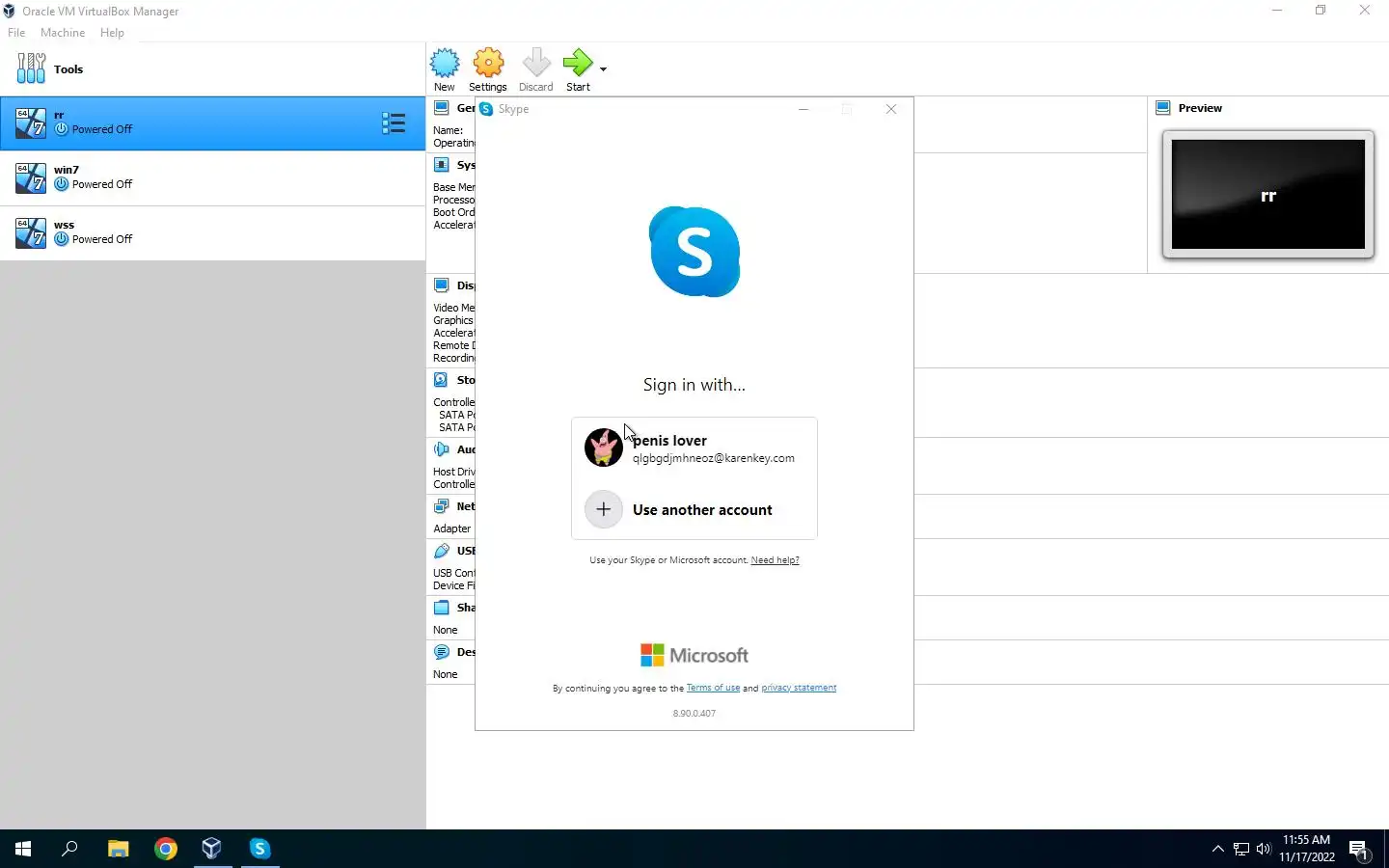This screenshot has height=868, width=1389.
Task: Open the Machine menu in VirtualBox
Action: click(63, 33)
